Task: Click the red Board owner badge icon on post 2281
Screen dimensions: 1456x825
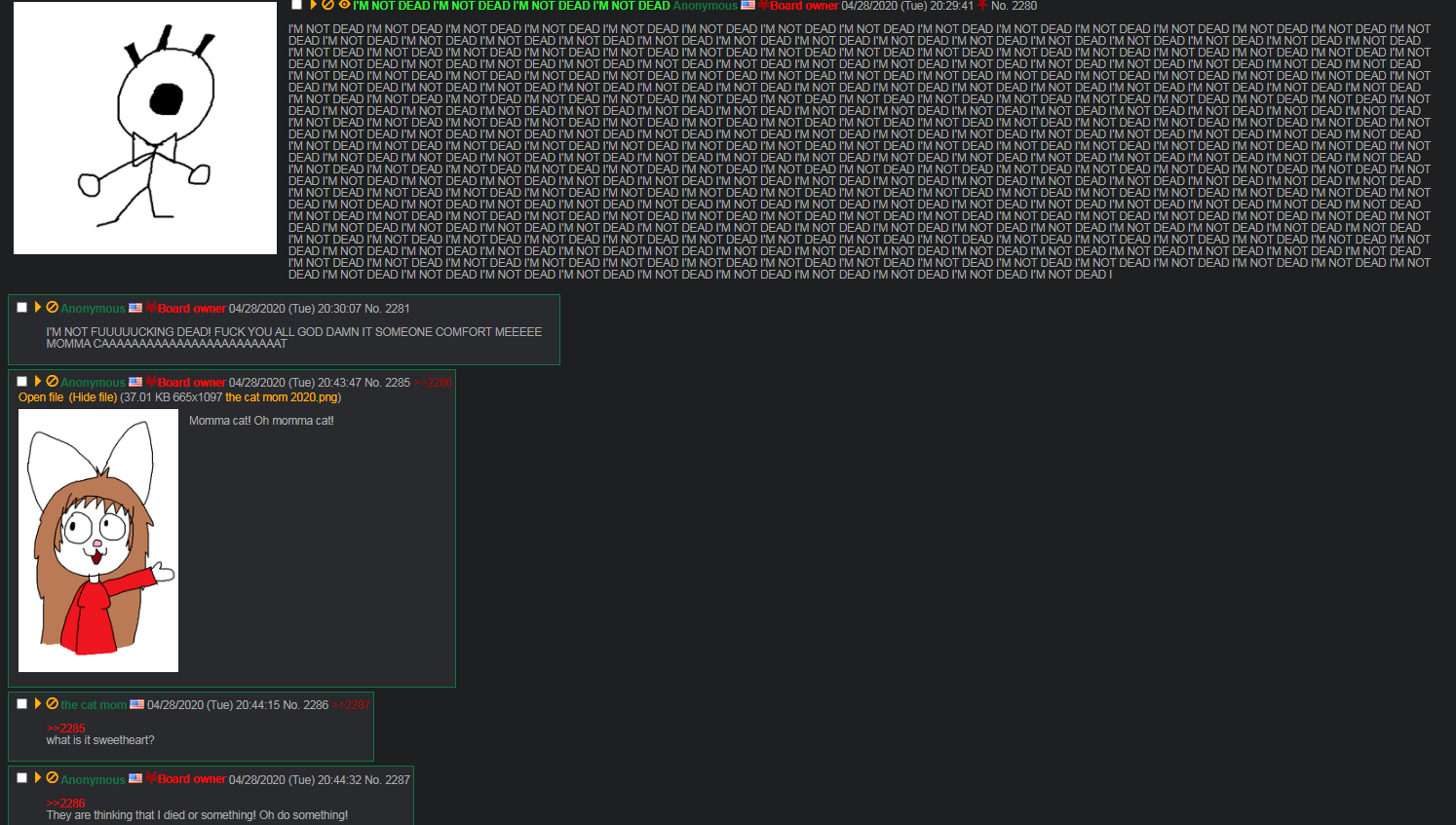Action: tap(151, 308)
